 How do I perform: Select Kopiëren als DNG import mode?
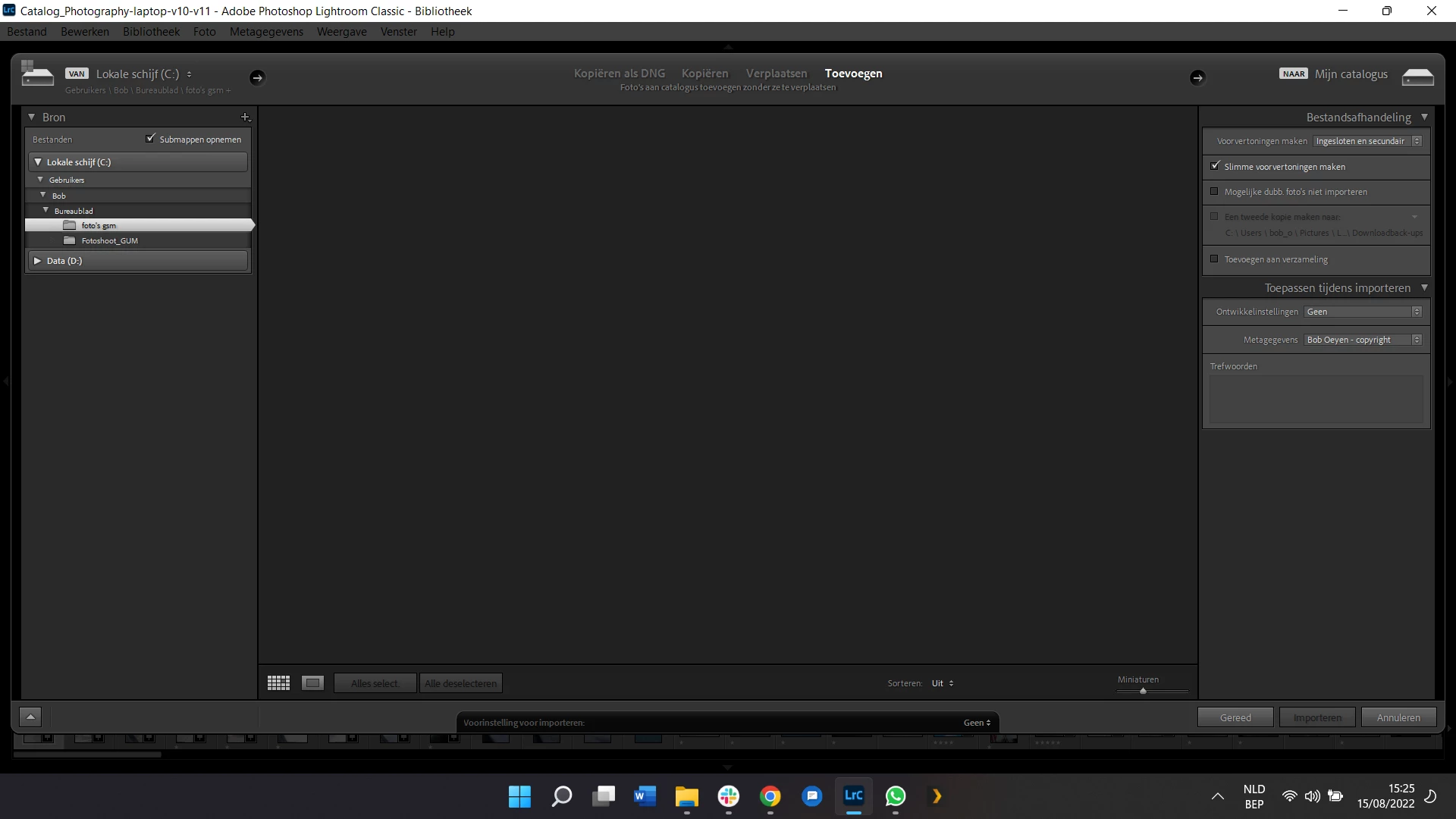tap(619, 74)
